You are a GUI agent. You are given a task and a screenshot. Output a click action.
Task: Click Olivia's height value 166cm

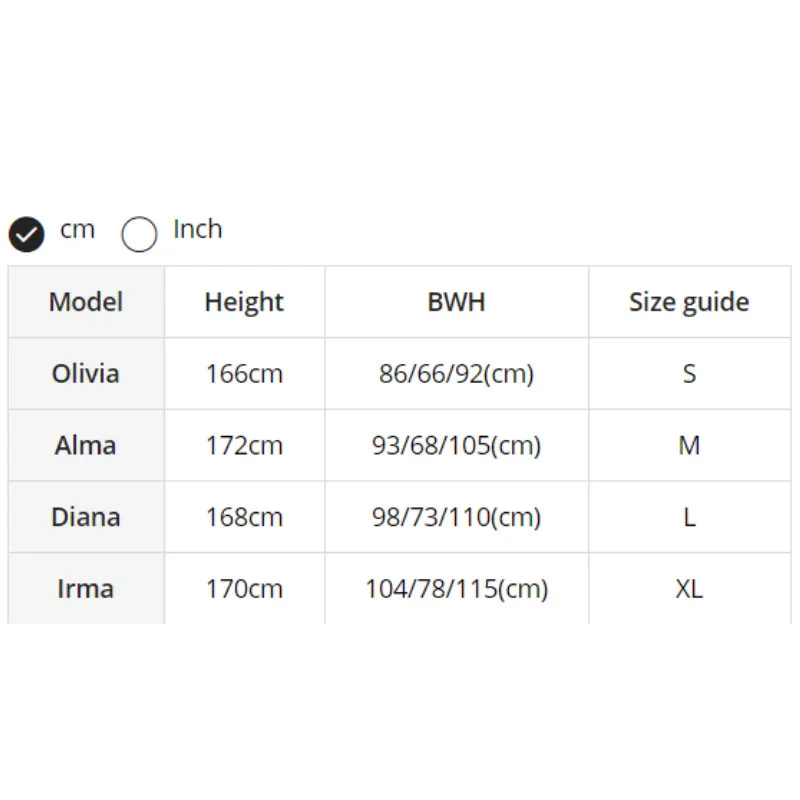[x=244, y=374]
